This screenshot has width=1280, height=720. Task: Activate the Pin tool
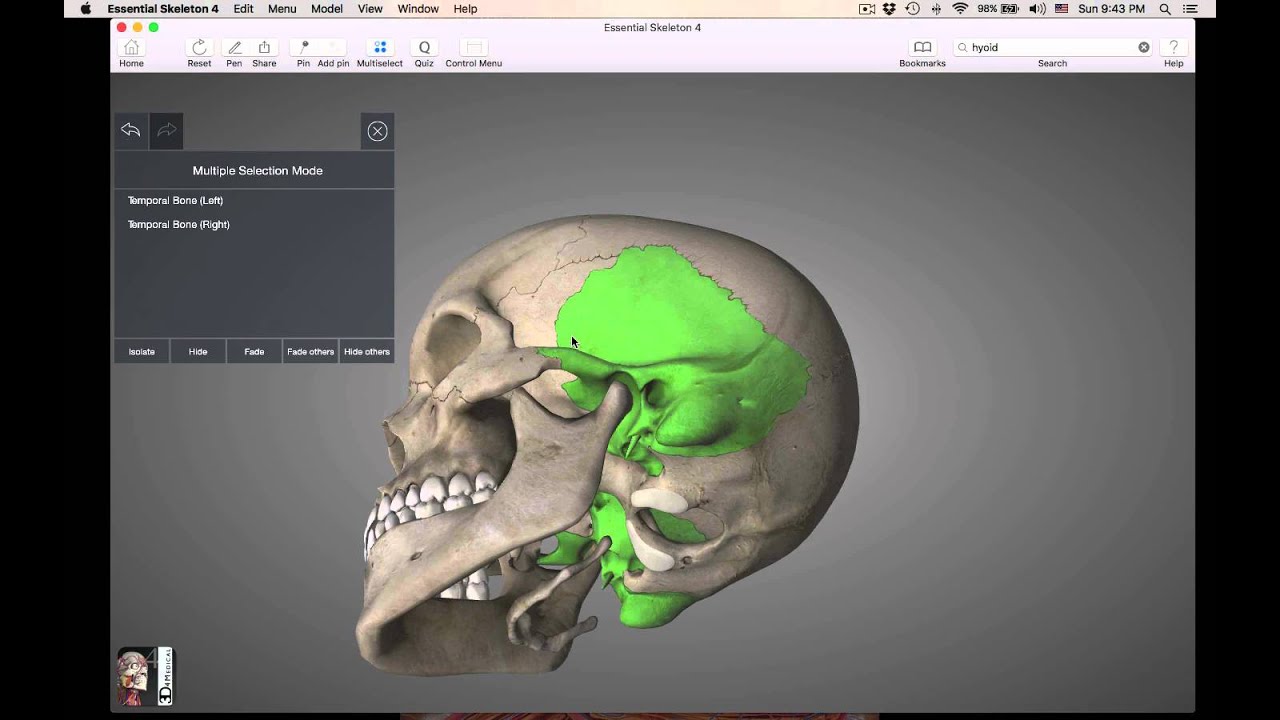pos(303,53)
